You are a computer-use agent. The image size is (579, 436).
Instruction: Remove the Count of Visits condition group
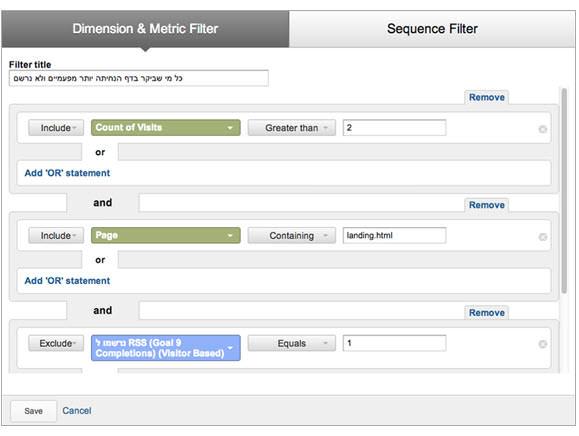coord(486,97)
